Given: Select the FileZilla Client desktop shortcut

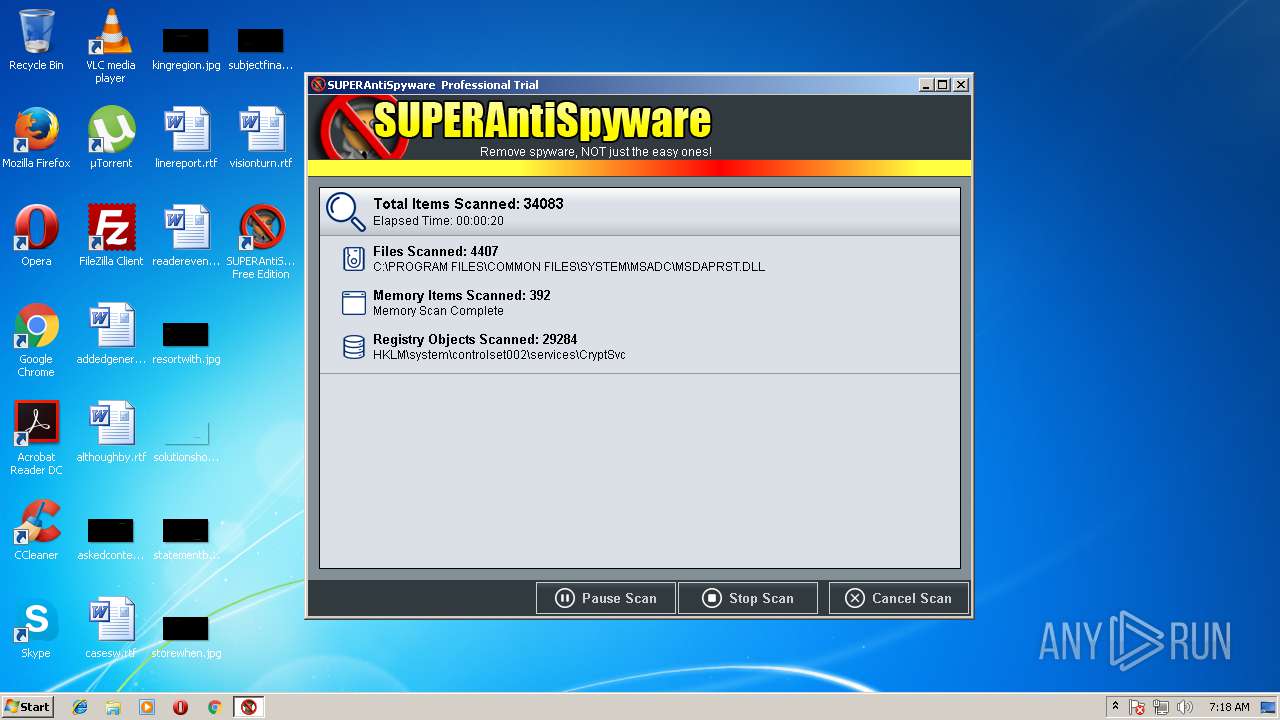Looking at the screenshot, I should coord(111,236).
